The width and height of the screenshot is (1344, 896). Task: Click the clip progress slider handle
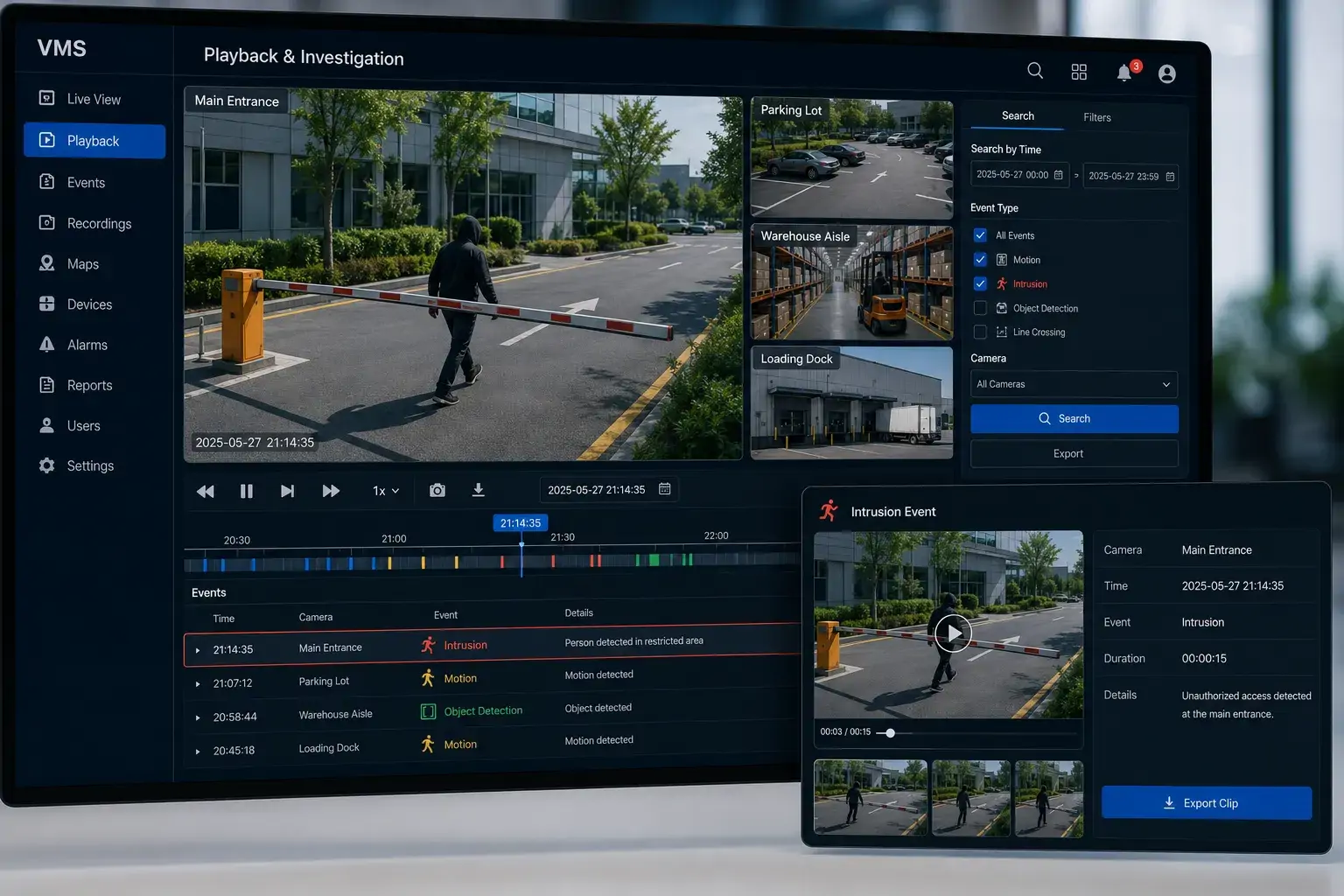point(890,733)
